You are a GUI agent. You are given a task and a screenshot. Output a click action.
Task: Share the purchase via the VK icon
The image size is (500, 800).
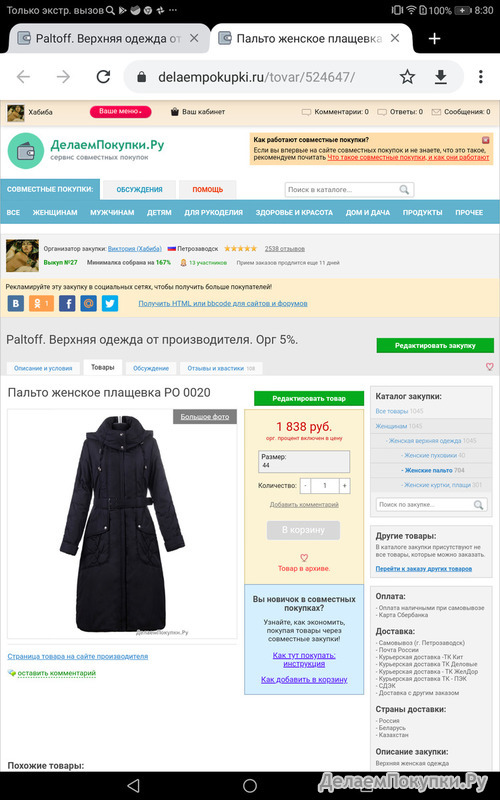pyautogui.click(x=15, y=304)
